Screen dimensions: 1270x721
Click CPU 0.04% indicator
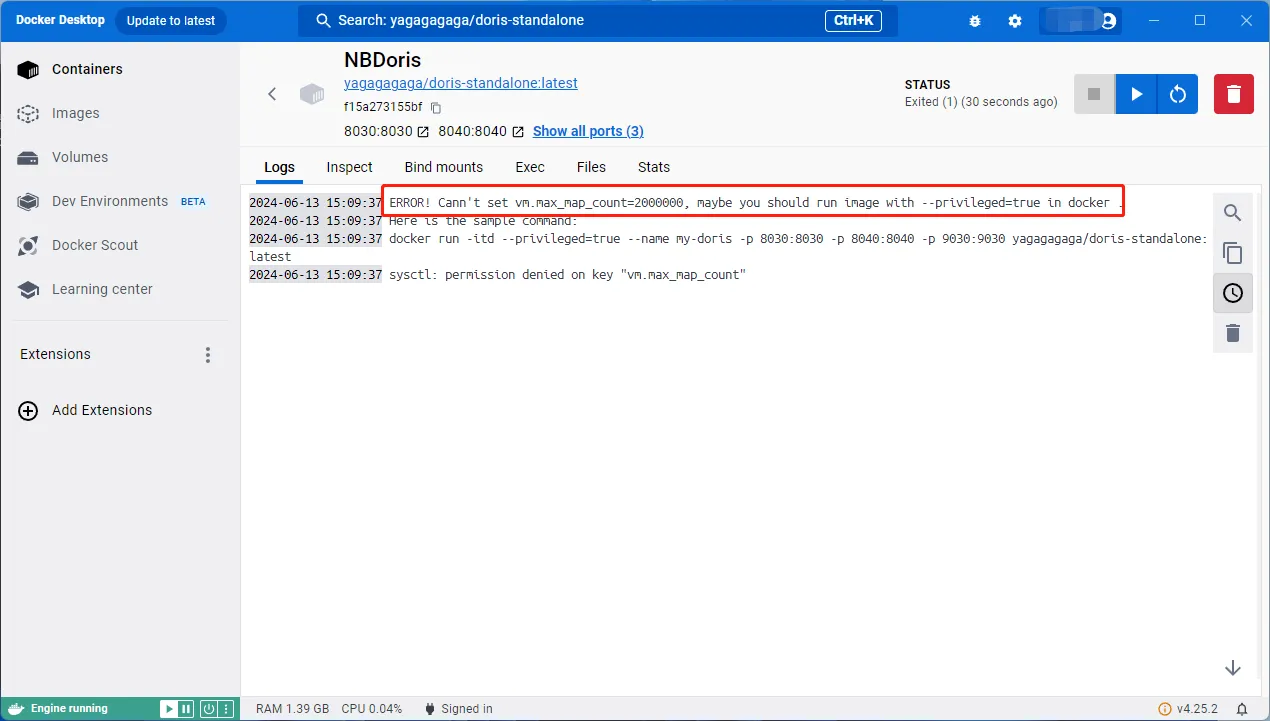[372, 709]
